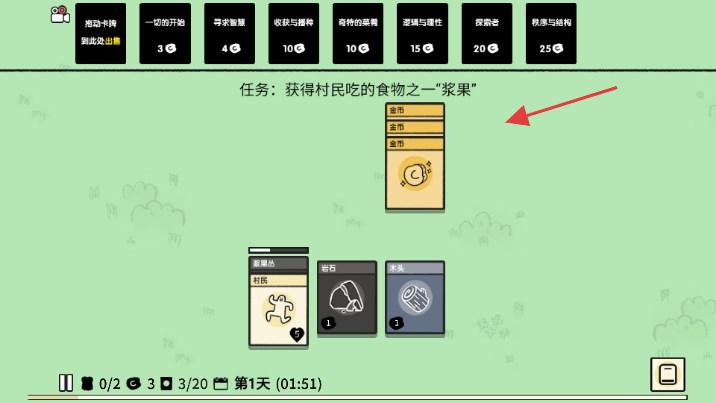
Task: Select the 岩石 rock card
Action: (x=347, y=298)
